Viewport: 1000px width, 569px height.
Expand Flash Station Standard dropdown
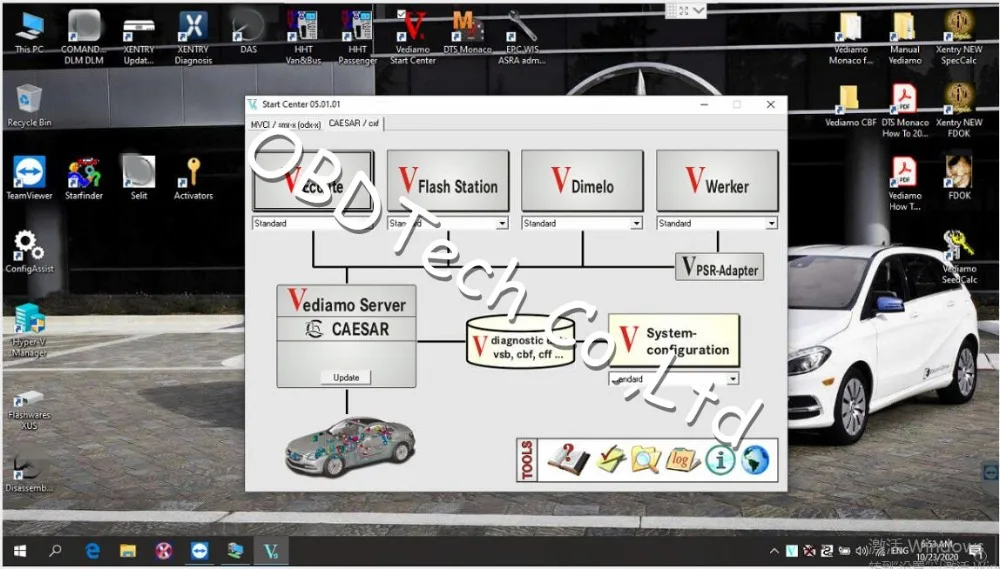502,223
